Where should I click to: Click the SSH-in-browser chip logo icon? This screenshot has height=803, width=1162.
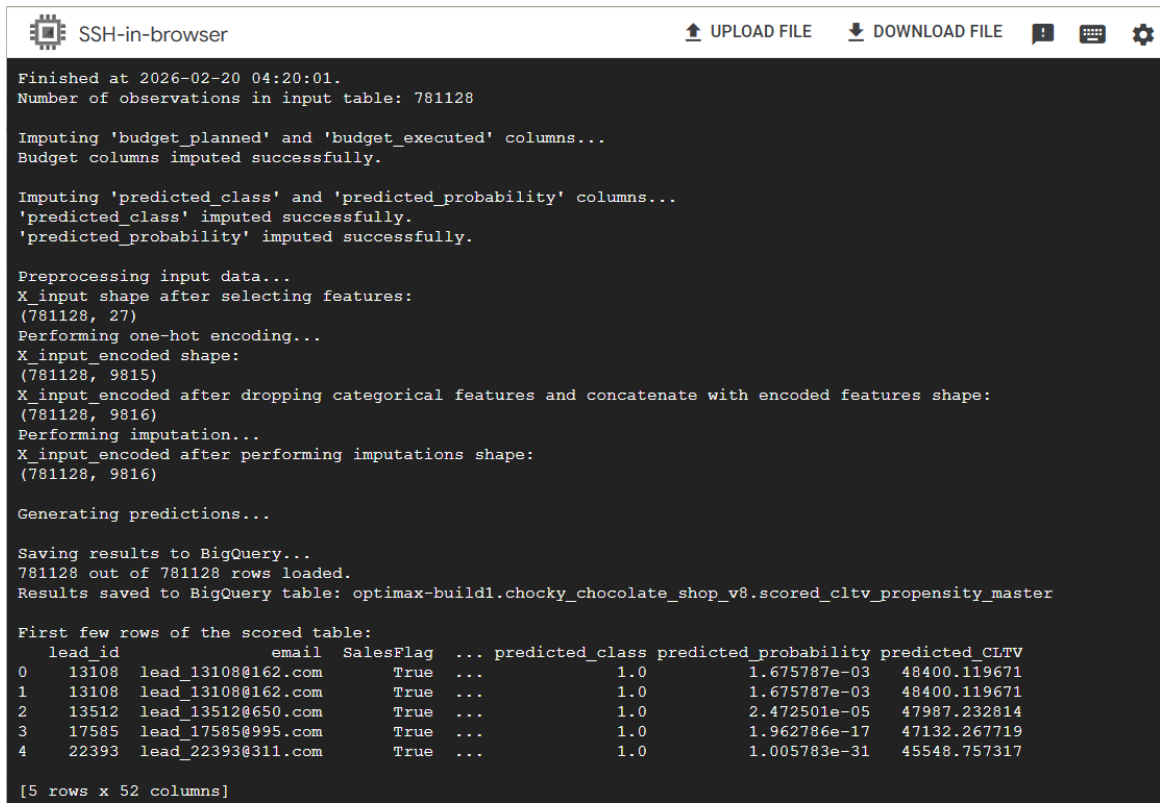click(47, 33)
